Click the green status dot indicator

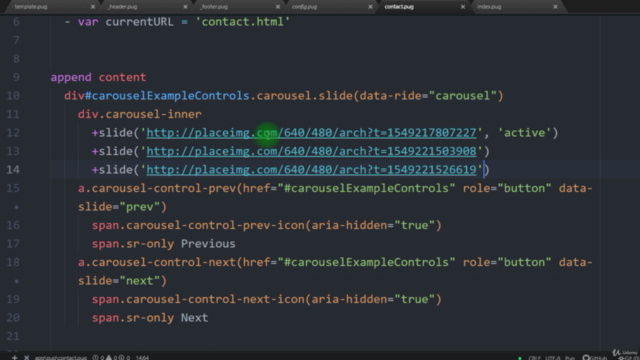(x=520, y=358)
